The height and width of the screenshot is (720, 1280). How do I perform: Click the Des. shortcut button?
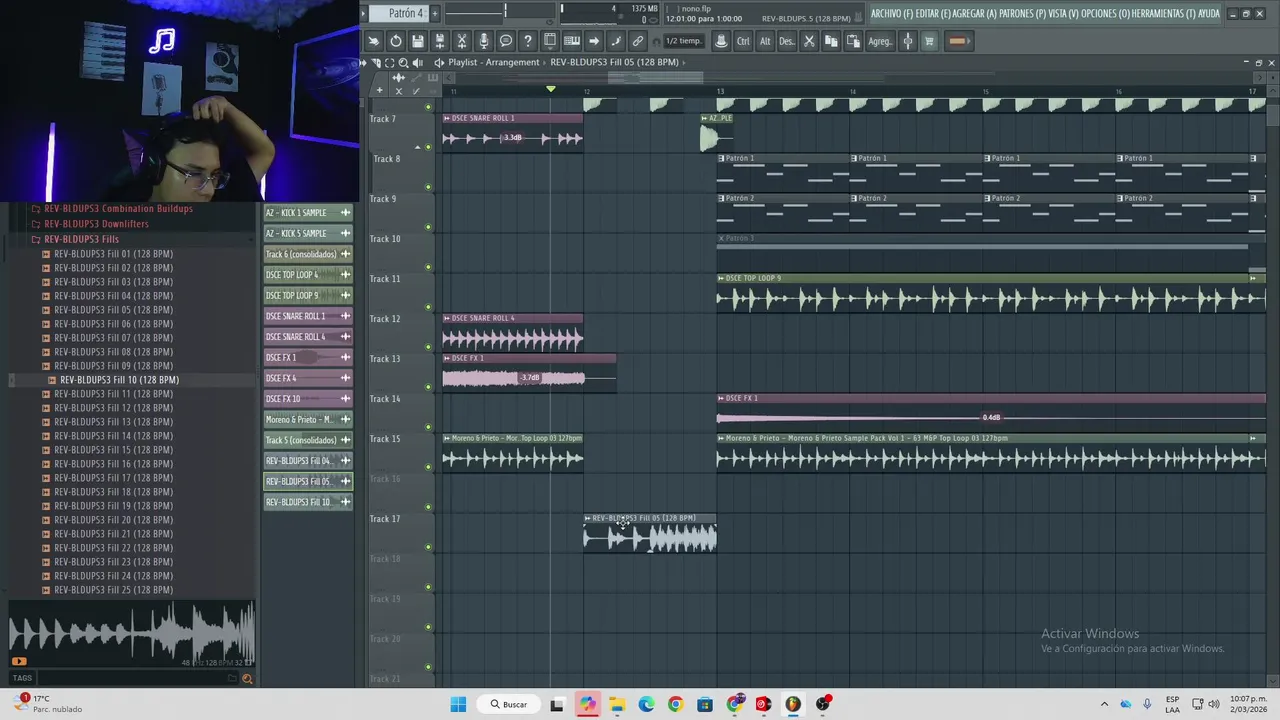(787, 41)
